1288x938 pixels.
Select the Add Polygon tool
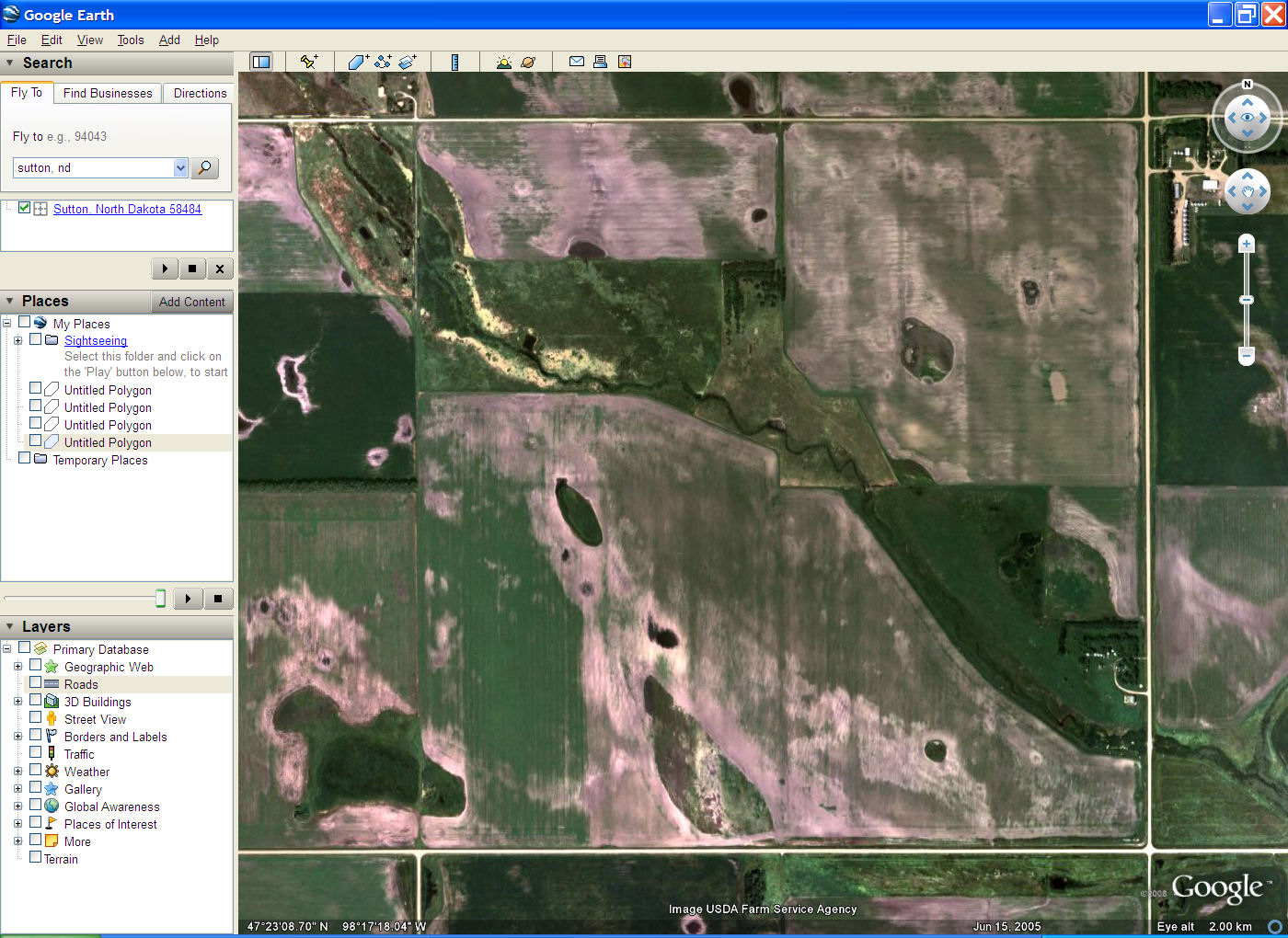click(358, 62)
